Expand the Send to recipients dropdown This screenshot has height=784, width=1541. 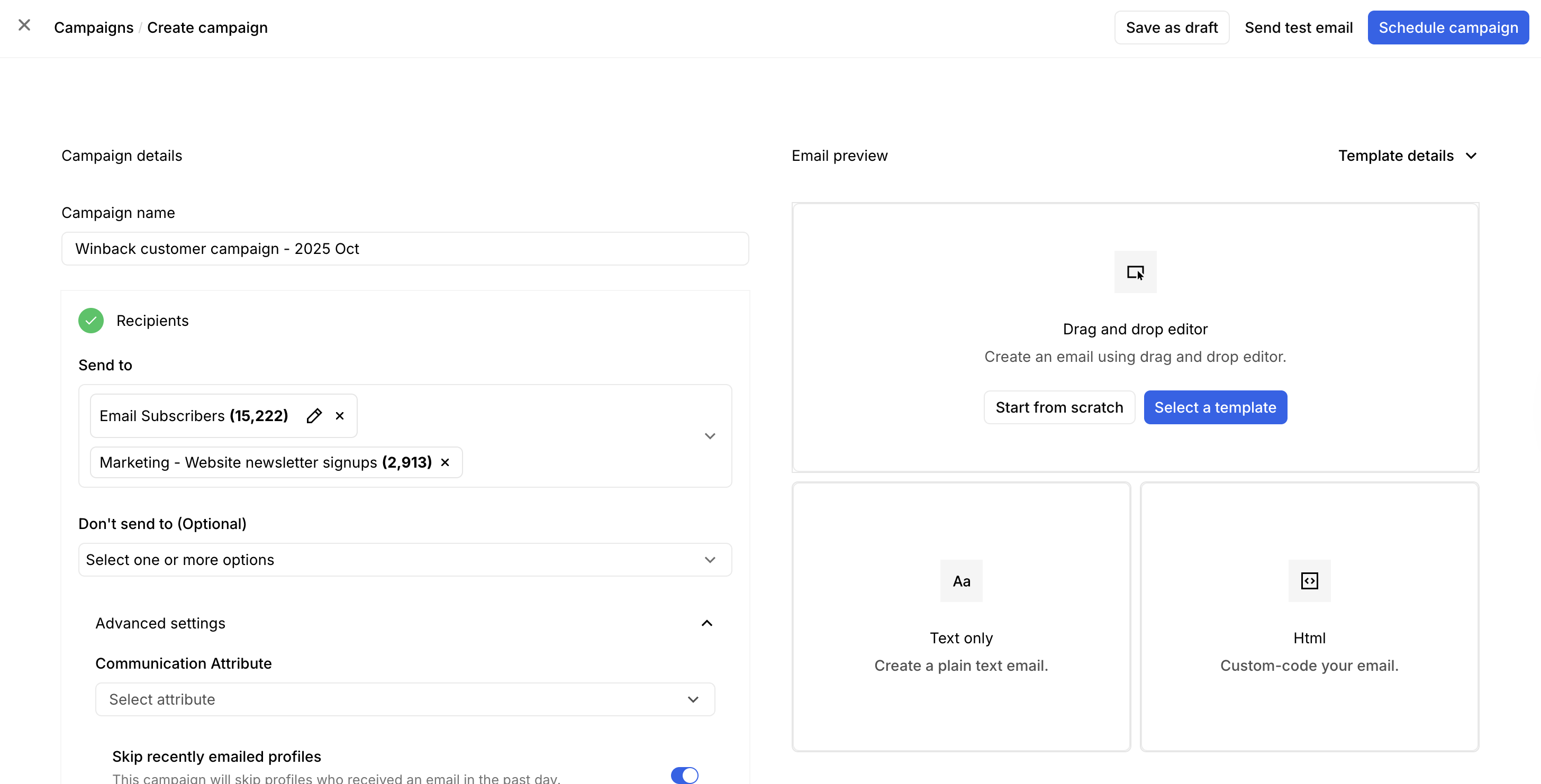click(x=710, y=436)
